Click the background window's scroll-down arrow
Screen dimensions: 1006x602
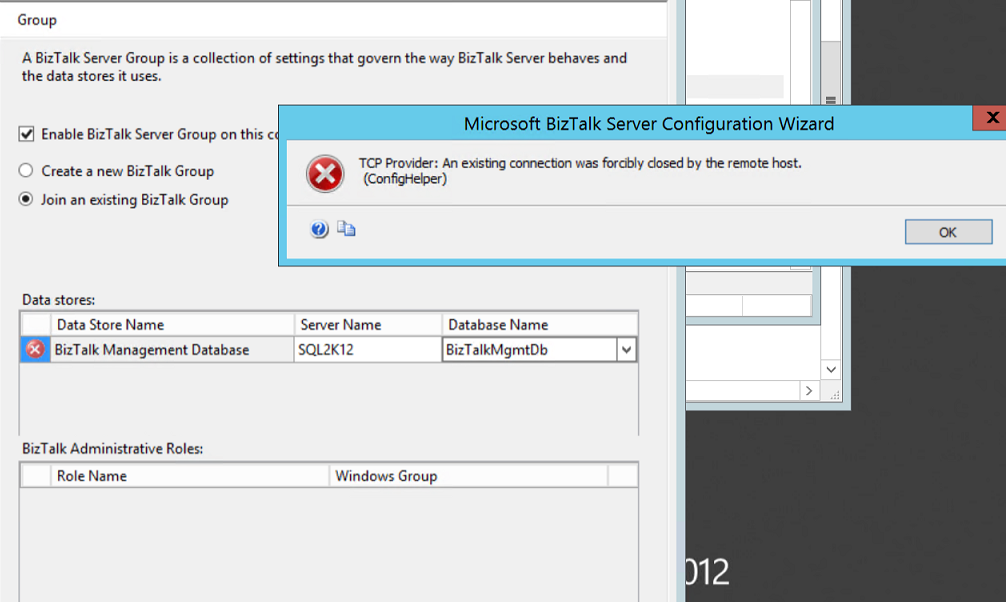coord(831,370)
